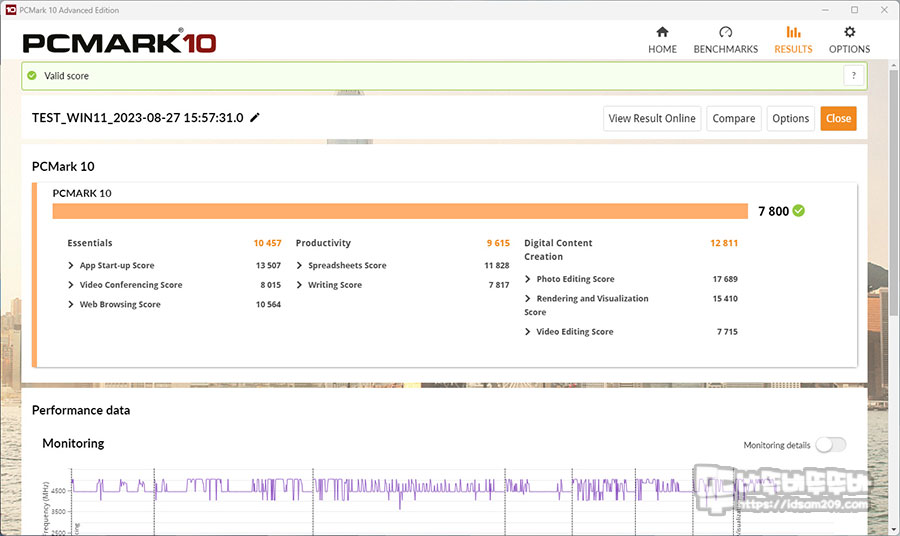Screen dimensions: 900x536
Task: Click the Productivity heading
Action: [323, 243]
